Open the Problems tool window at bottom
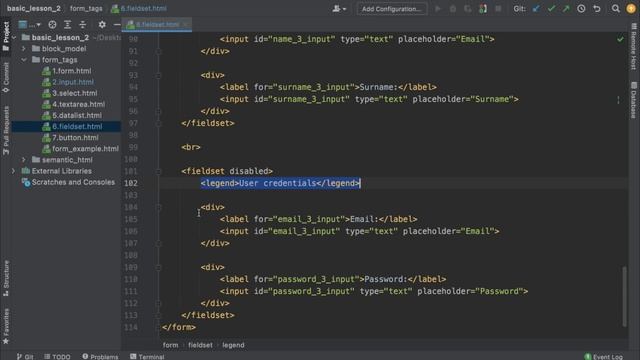 (x=100, y=356)
